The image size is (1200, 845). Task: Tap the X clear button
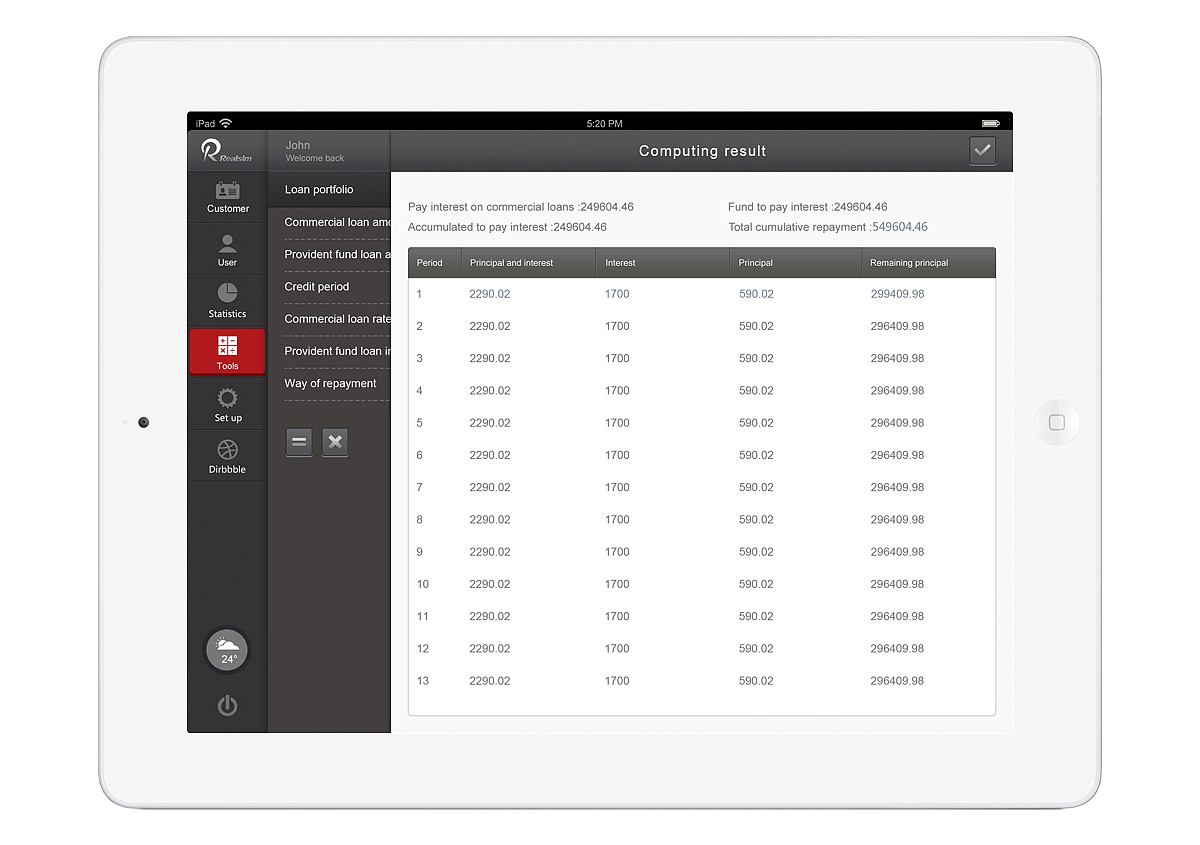[x=335, y=442]
